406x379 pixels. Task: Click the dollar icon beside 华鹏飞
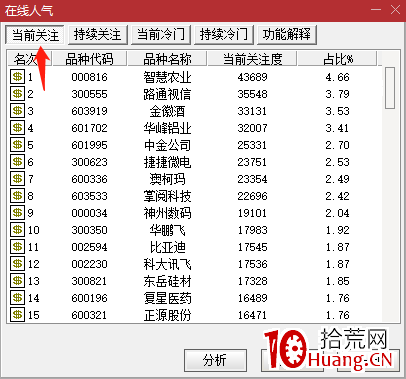point(17,230)
